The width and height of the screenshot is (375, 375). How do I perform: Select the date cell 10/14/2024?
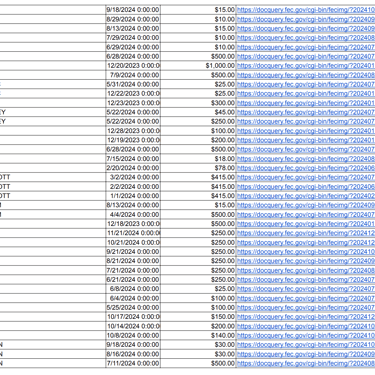(133, 326)
